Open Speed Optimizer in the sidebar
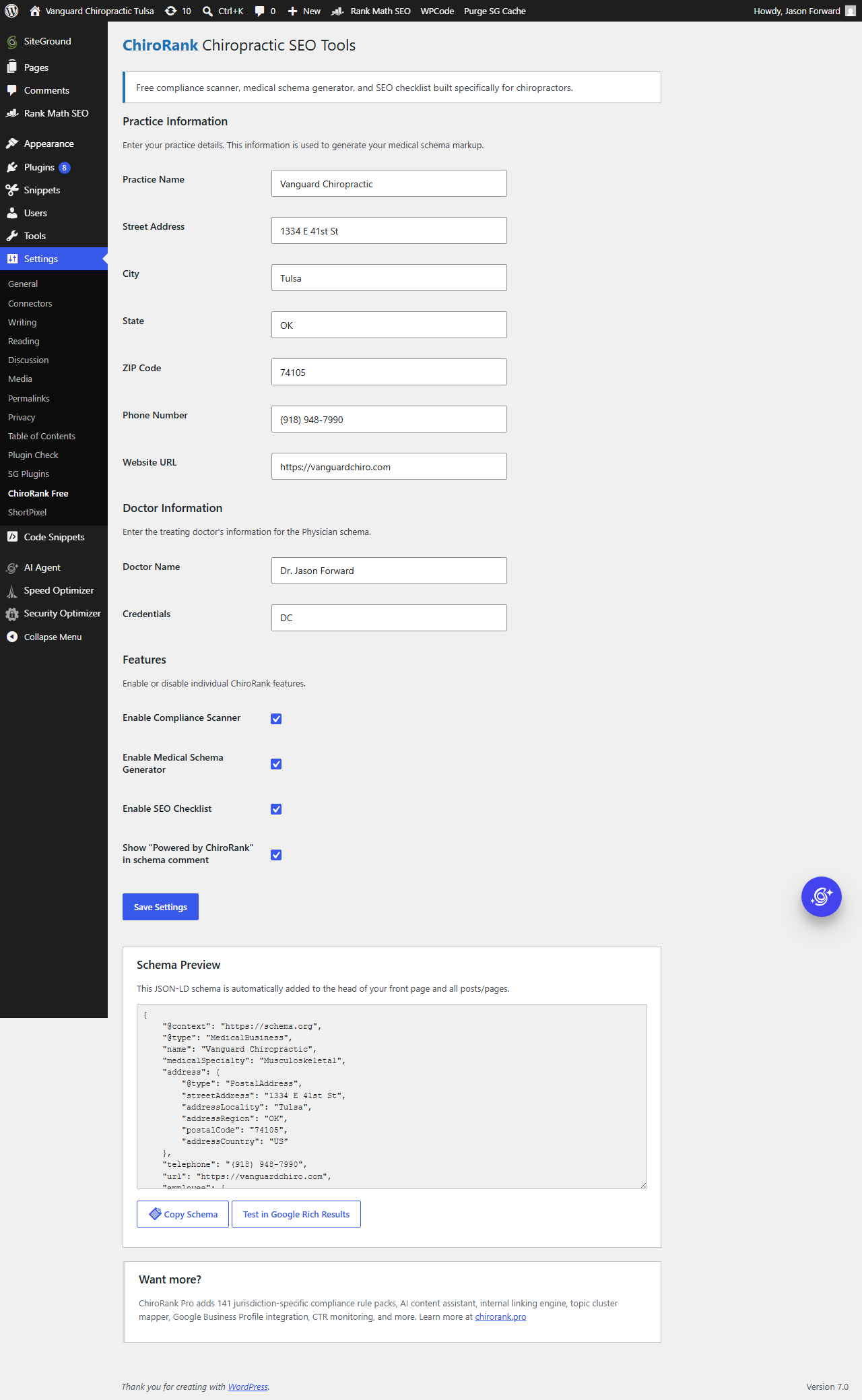 tap(54, 590)
